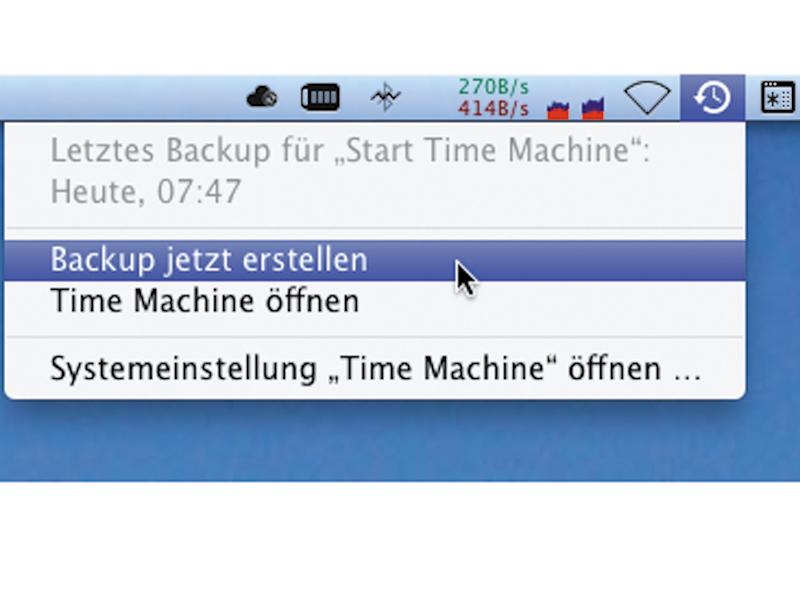Click the cloud sync icon in menu bar

click(x=262, y=96)
